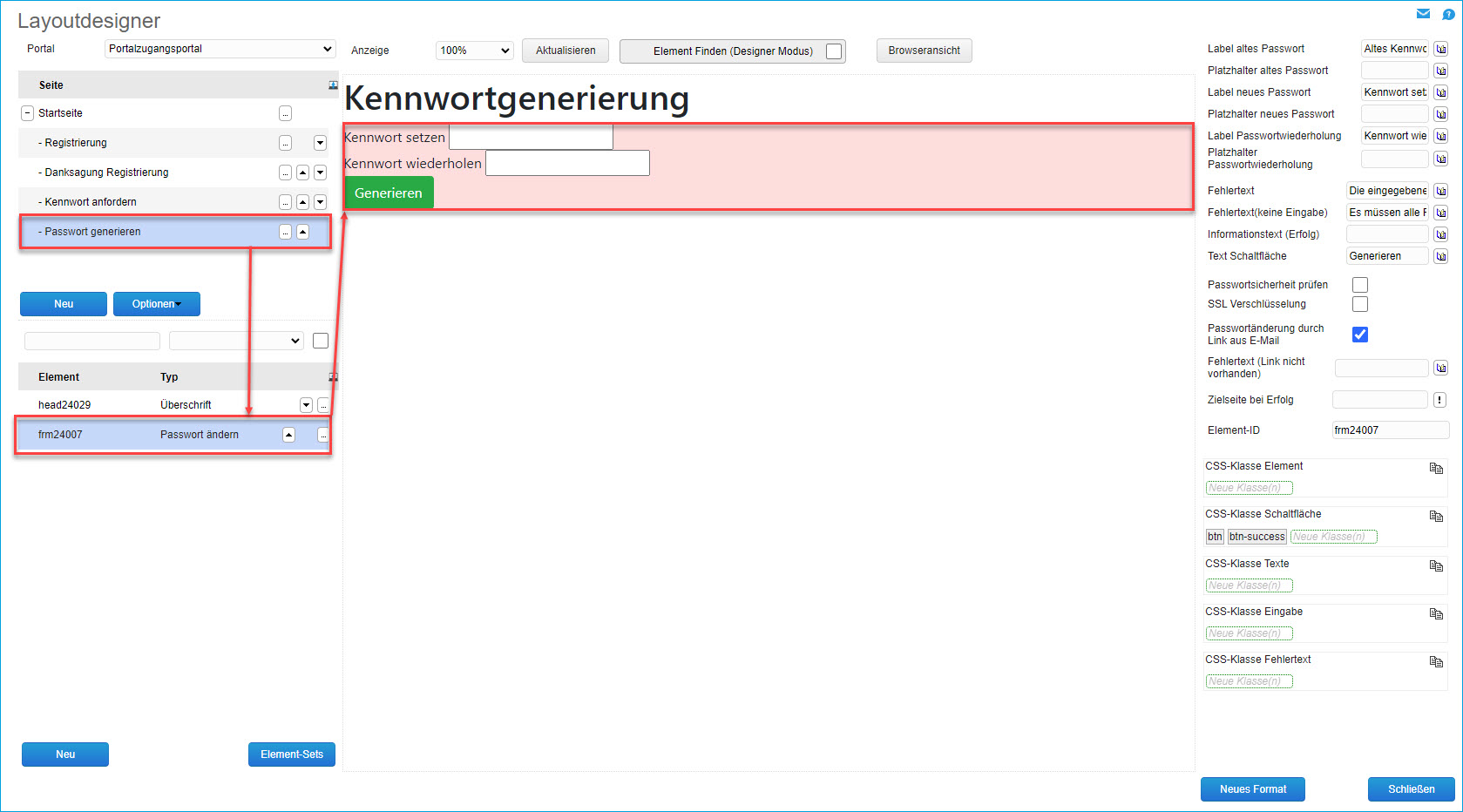Screen dimensions: 1463x812
Task: Open translation icon beside Label Passwortwiederholung
Action: [x=1441, y=136]
